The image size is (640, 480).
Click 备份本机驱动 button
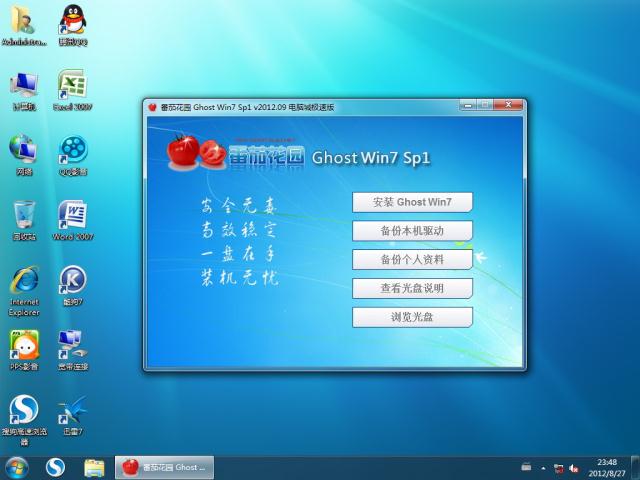coord(412,231)
